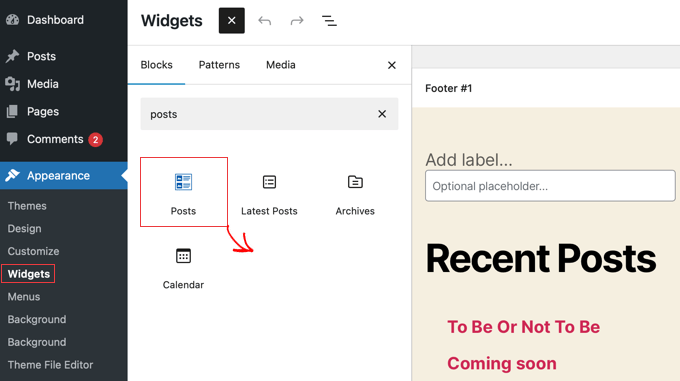Insert the Calendar block
Image resolution: width=680 pixels, height=381 pixels.
pyautogui.click(x=183, y=267)
